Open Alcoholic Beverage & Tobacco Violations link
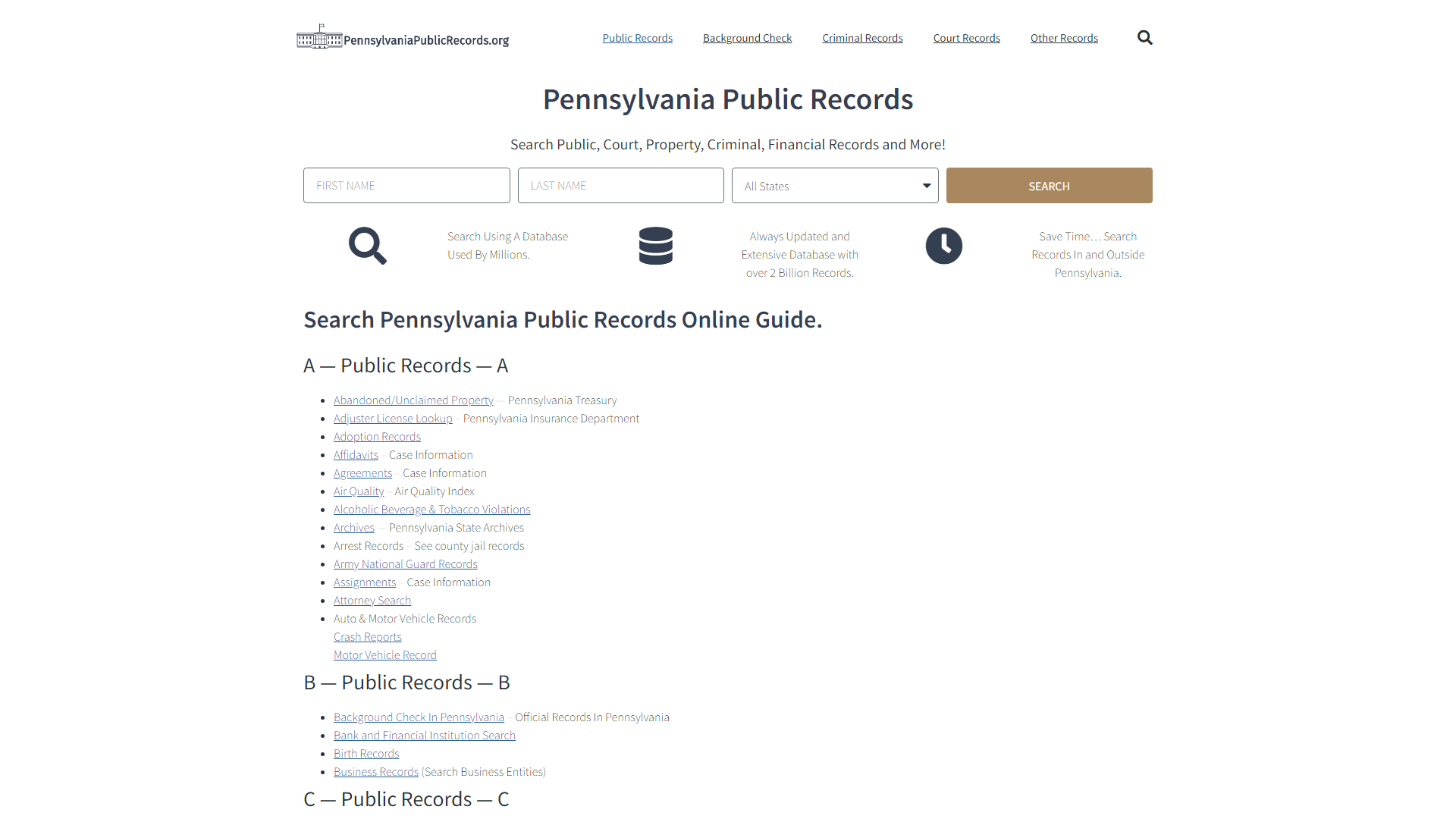1456x819 pixels. (x=431, y=510)
